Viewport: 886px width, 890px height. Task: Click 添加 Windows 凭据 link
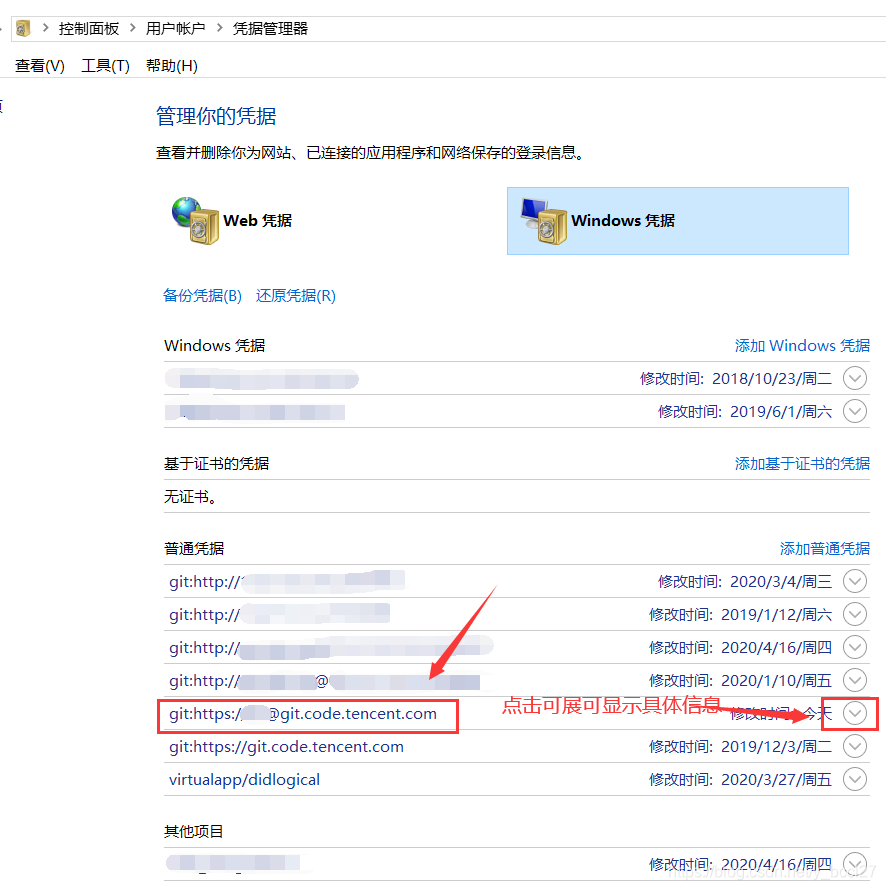click(802, 345)
